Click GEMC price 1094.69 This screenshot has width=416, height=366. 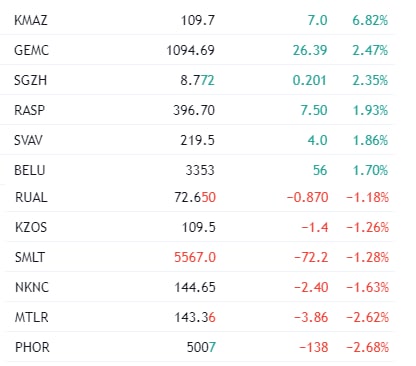point(190,50)
